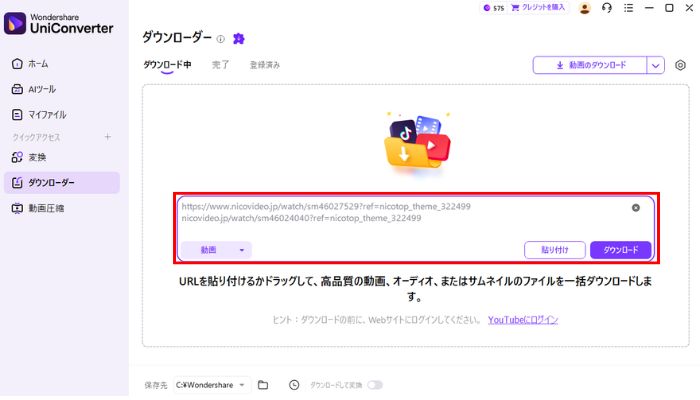
Task: Click the purple extension puzzle icon
Action: tap(239, 39)
